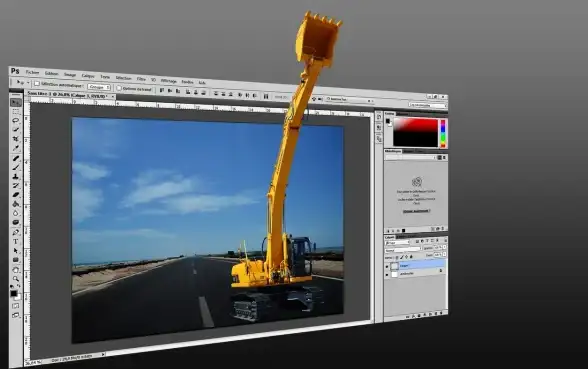Viewport: 588px width, 369px height.
Task: Open the Fichier menu
Action: tap(33, 72)
